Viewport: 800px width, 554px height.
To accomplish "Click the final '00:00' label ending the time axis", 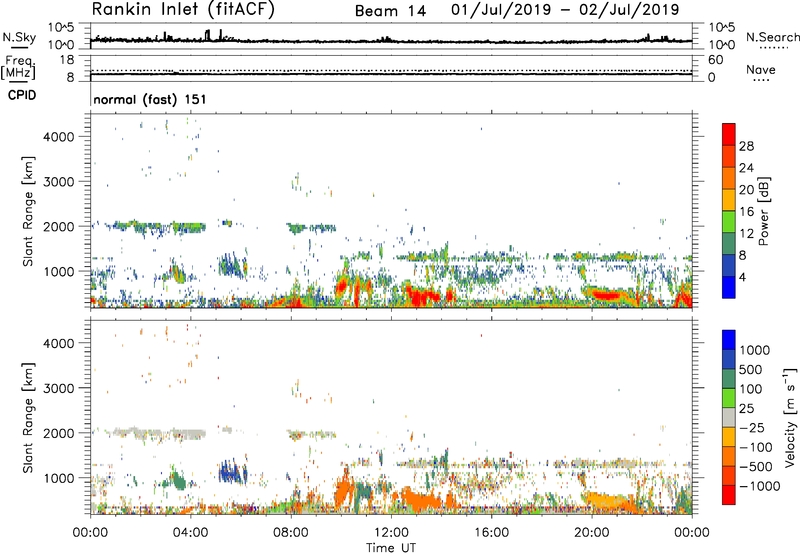I will 692,533.
